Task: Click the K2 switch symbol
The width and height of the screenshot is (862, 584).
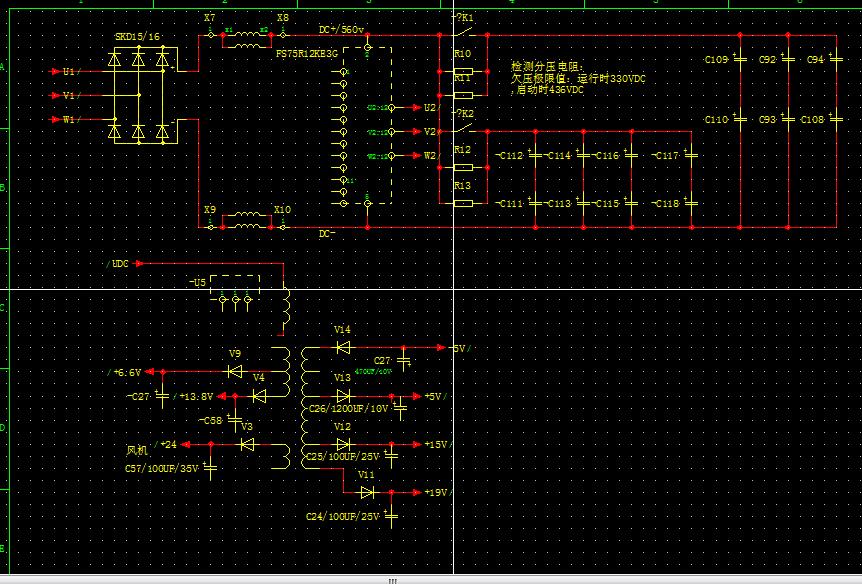Action: (462, 125)
